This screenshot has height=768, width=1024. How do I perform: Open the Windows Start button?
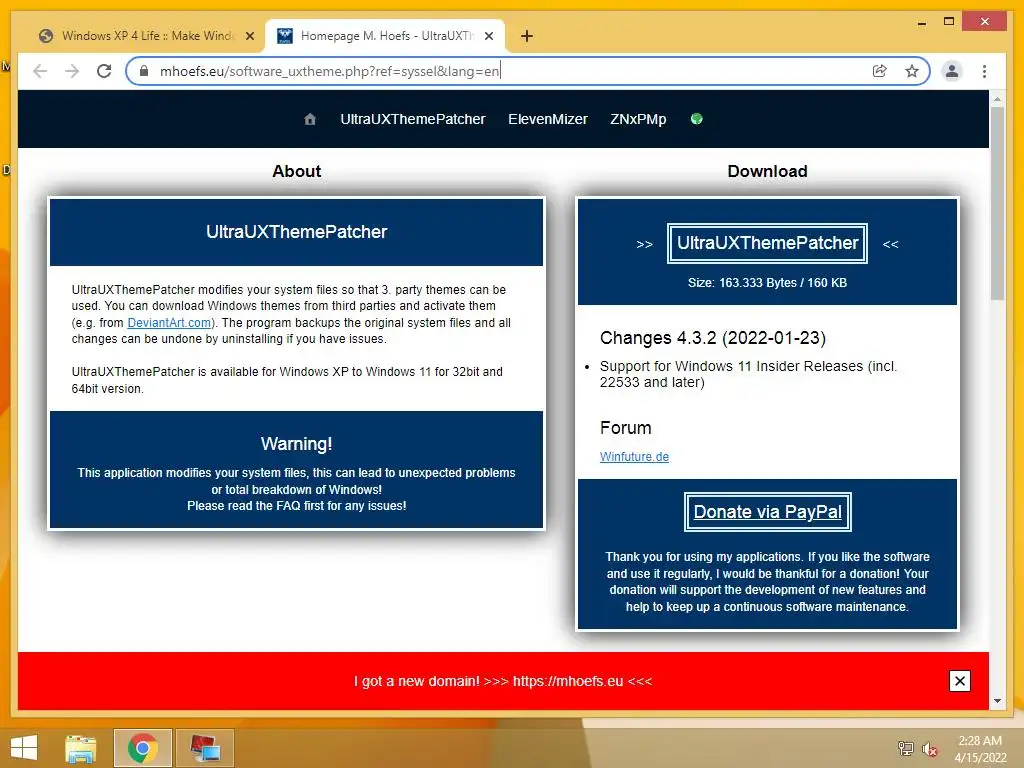click(x=24, y=748)
